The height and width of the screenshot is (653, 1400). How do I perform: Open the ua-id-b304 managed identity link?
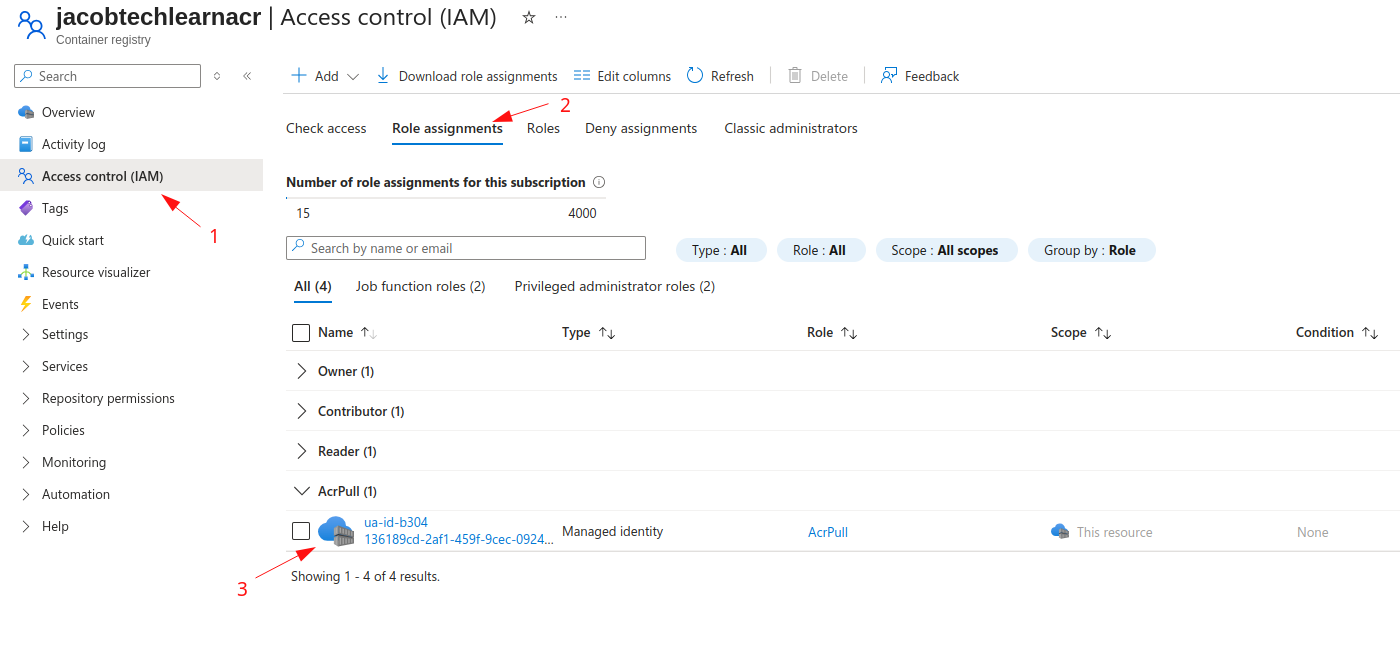(396, 522)
